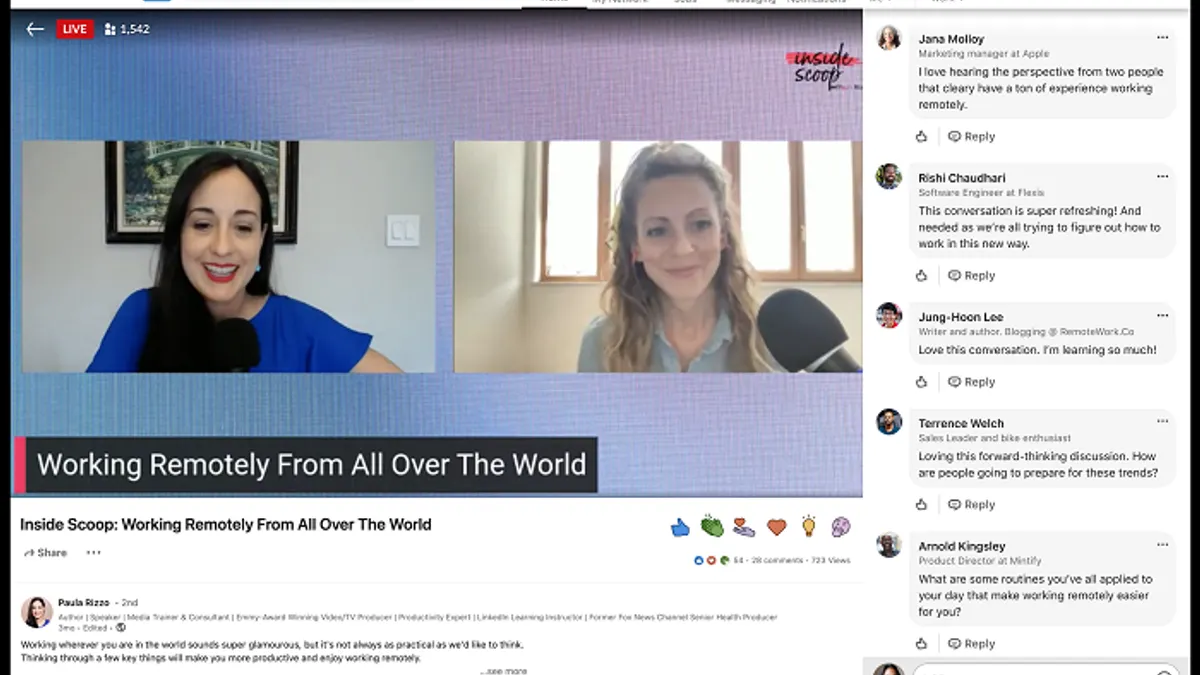Open Terrence Welch's avatar

point(889,421)
